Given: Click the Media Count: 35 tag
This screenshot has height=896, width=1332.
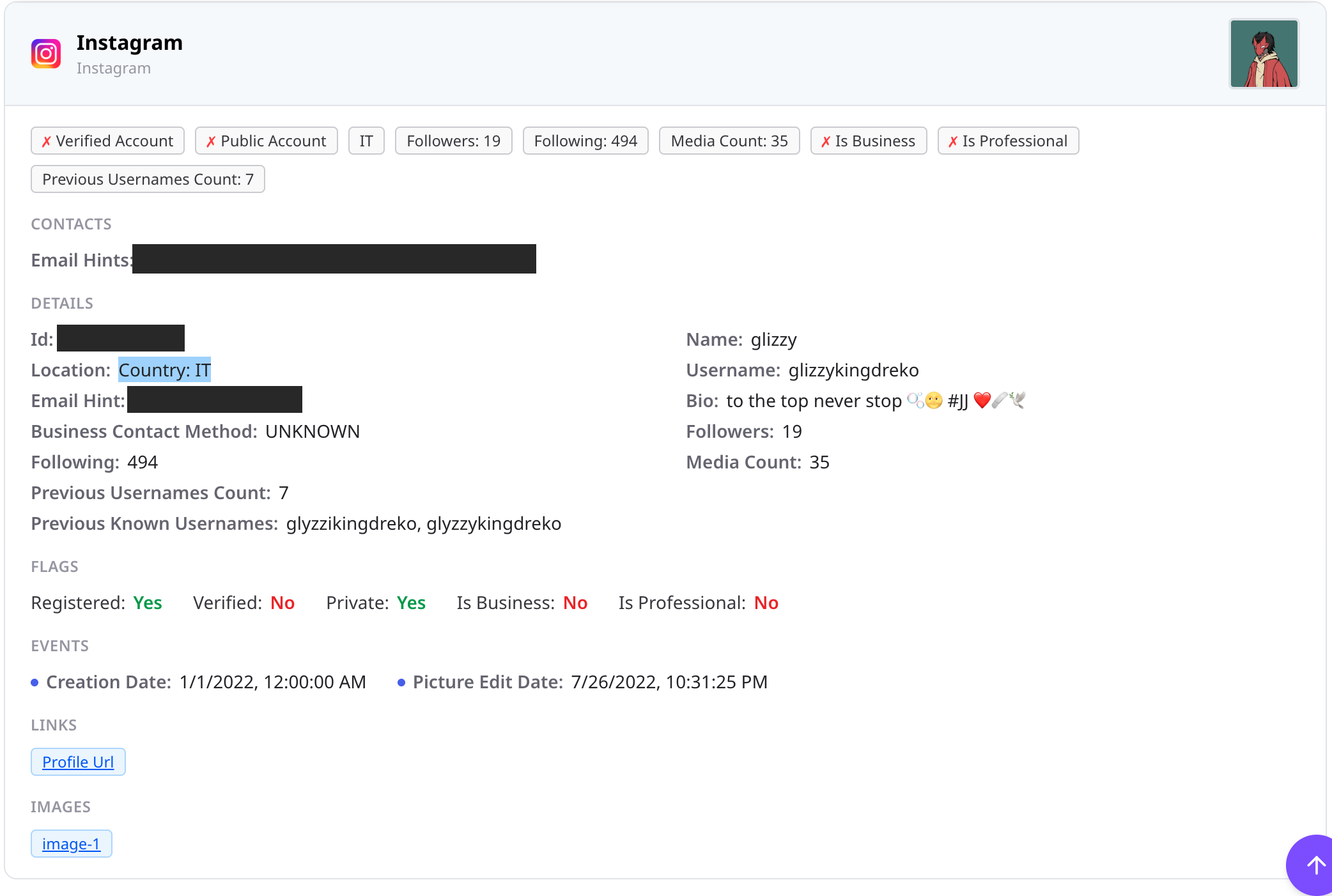Looking at the screenshot, I should (729, 141).
